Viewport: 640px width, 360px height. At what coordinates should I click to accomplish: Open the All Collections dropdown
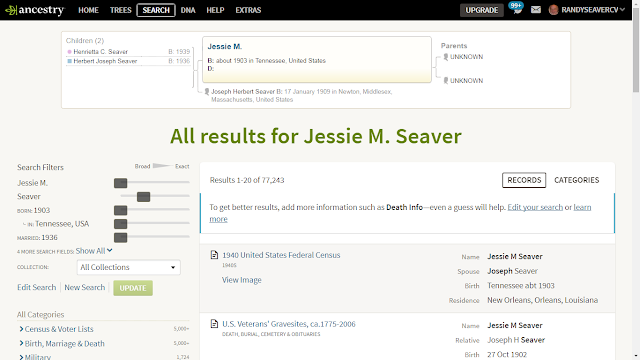click(x=129, y=267)
